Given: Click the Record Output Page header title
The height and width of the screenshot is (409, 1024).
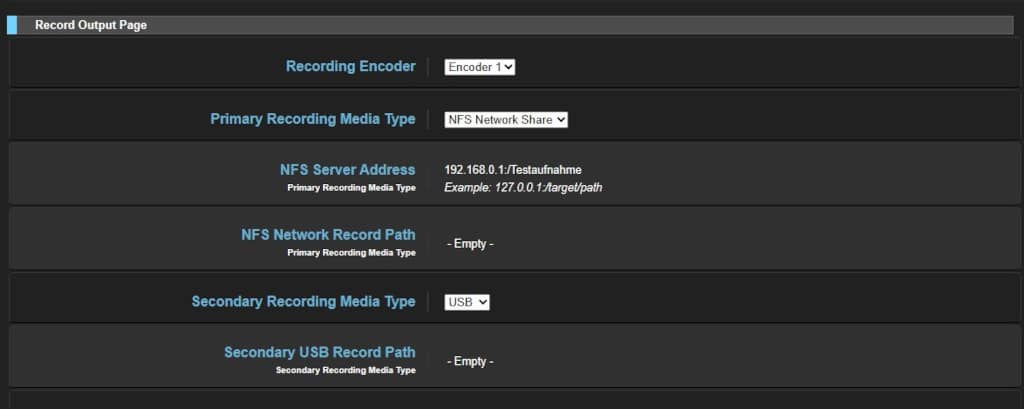Looking at the screenshot, I should [x=91, y=25].
